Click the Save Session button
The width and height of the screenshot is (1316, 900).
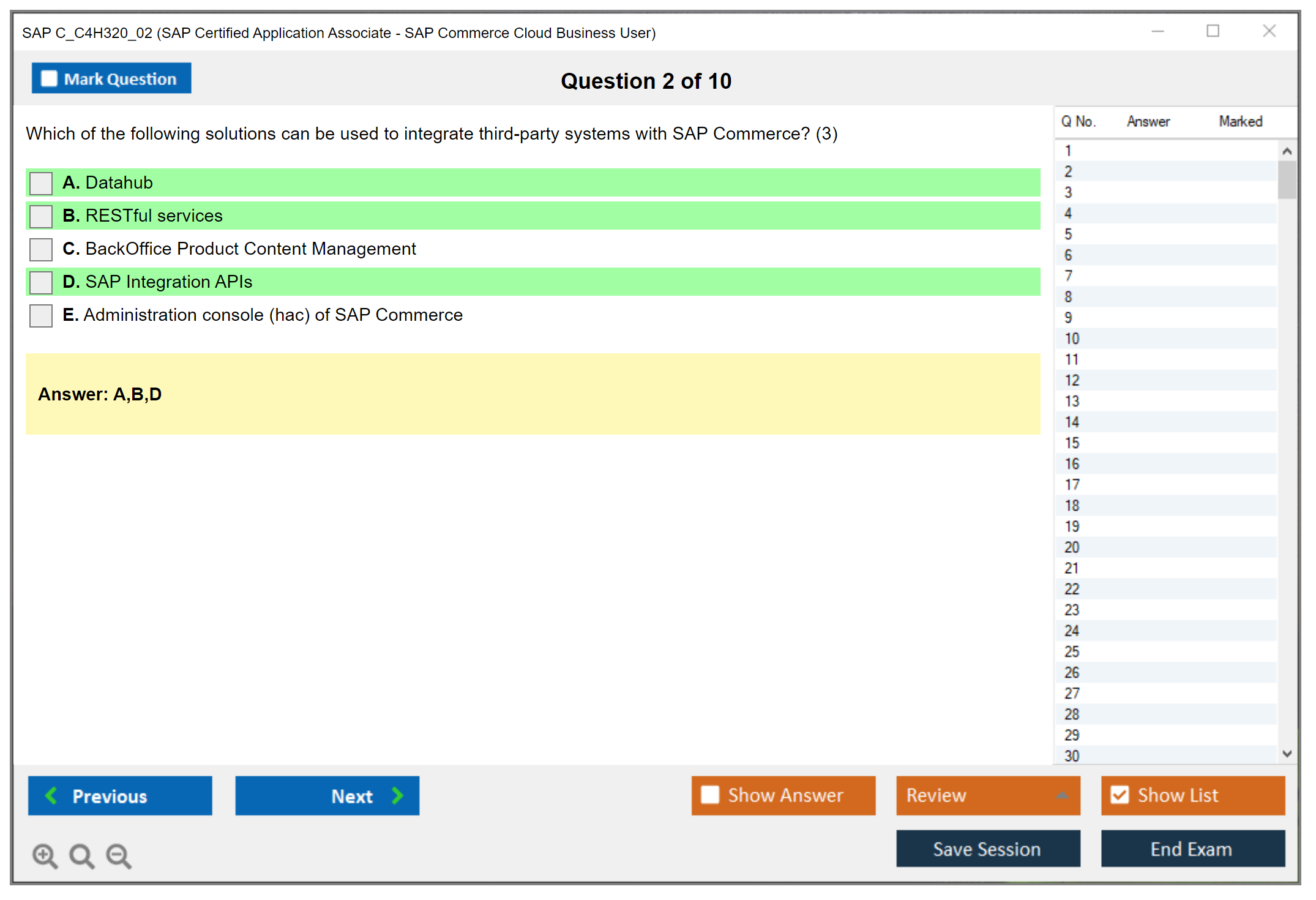[987, 849]
